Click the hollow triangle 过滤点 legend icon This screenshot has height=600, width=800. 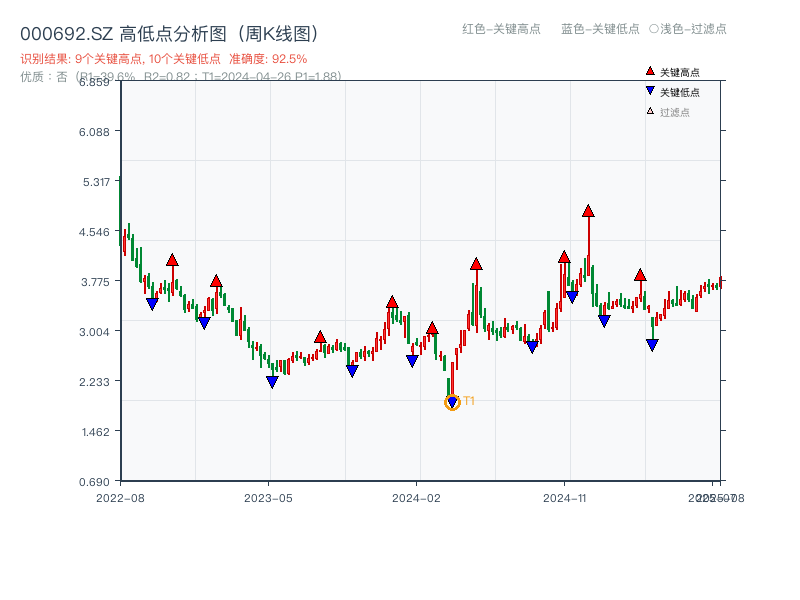coord(650,111)
